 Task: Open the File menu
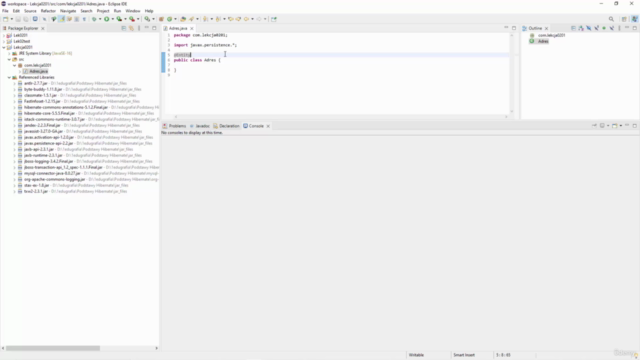tap(5, 11)
